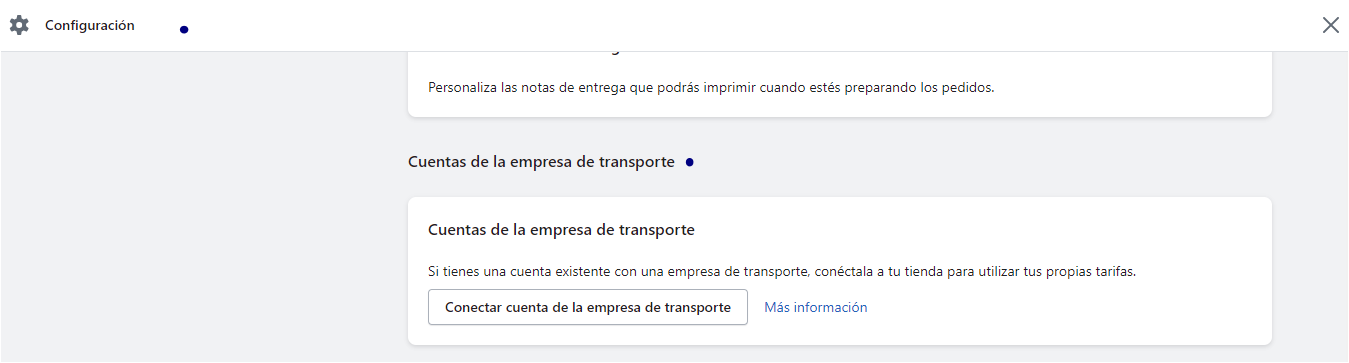Close the settings with the X icon
1349x363 pixels.
pyautogui.click(x=1330, y=25)
